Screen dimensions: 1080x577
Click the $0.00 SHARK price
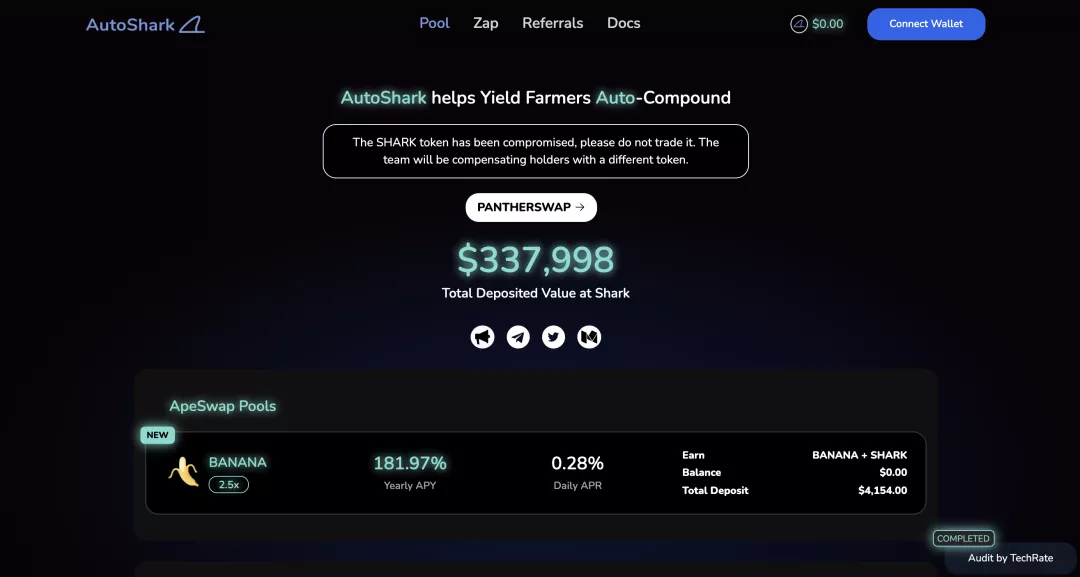pyautogui.click(x=828, y=24)
